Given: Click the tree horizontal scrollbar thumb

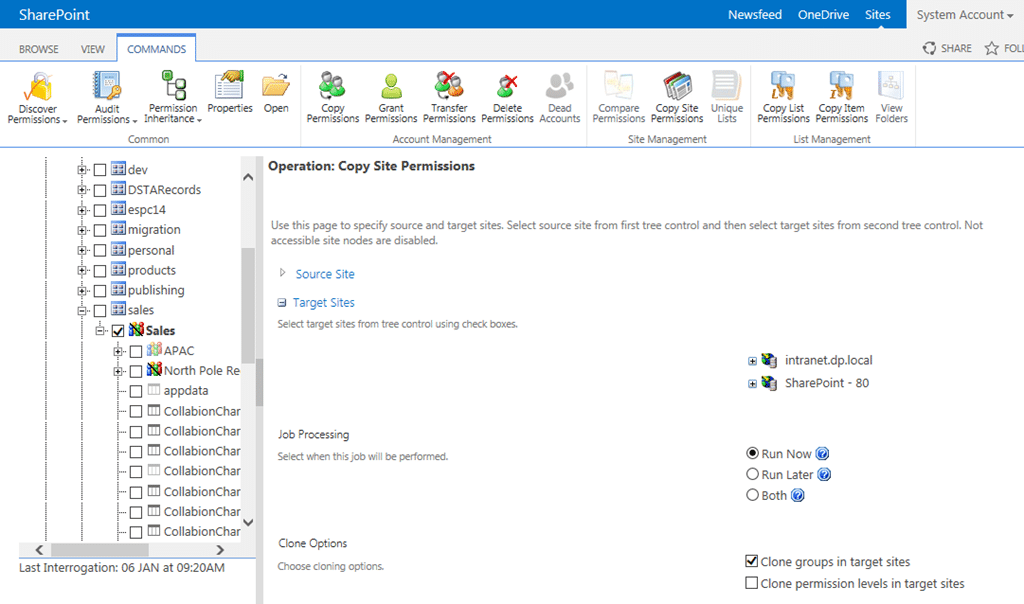Looking at the screenshot, I should tap(99, 550).
